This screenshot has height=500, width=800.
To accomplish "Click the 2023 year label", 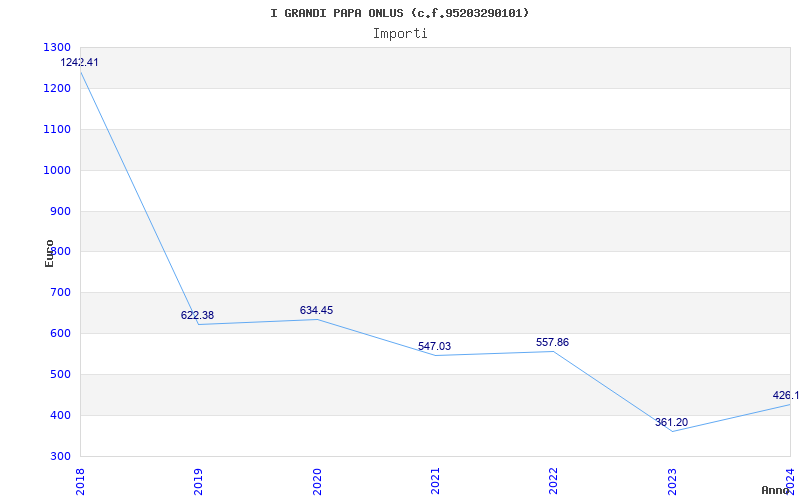I will click(x=672, y=481).
